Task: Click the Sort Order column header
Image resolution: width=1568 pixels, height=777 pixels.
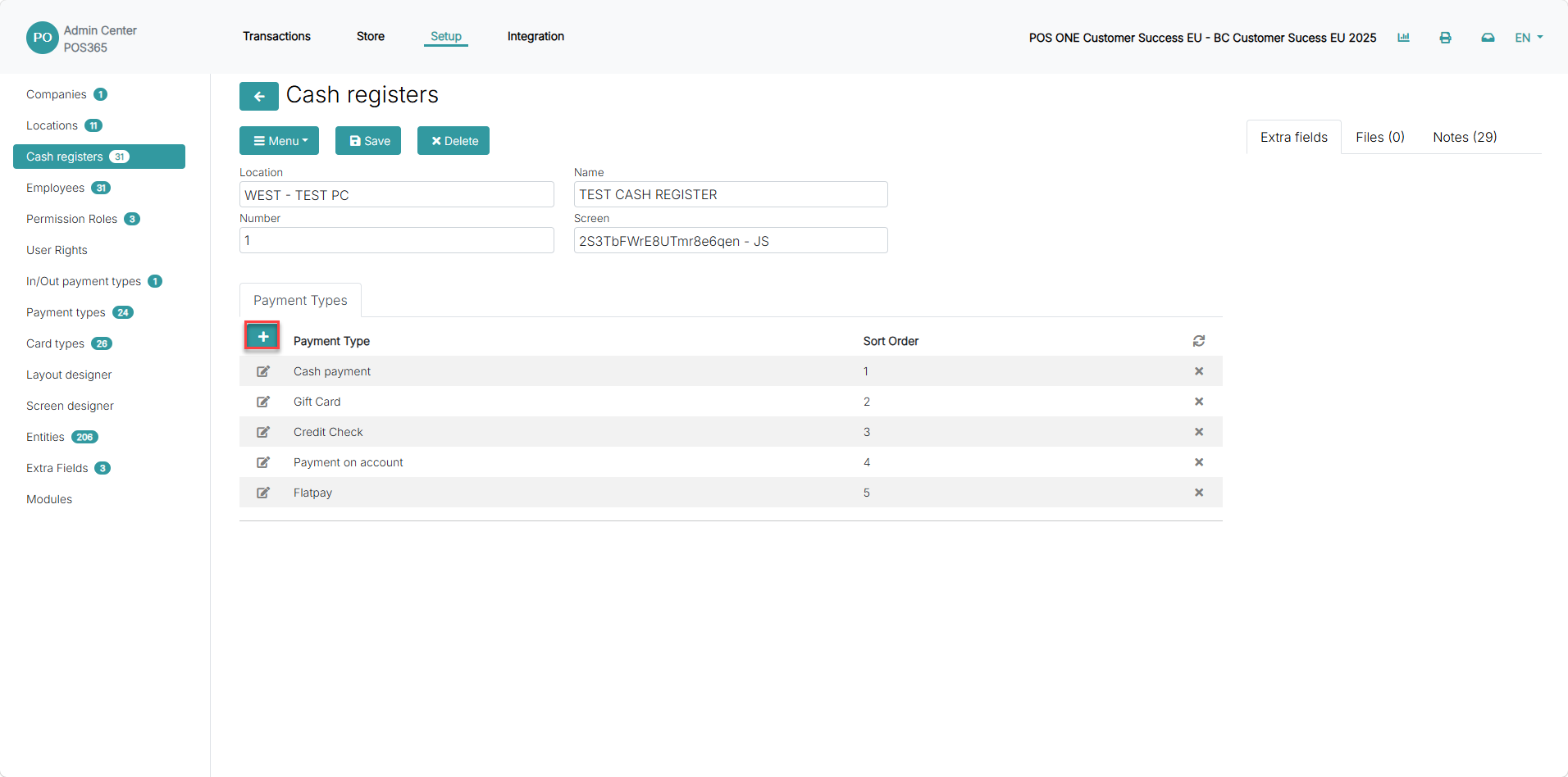Action: [x=891, y=341]
